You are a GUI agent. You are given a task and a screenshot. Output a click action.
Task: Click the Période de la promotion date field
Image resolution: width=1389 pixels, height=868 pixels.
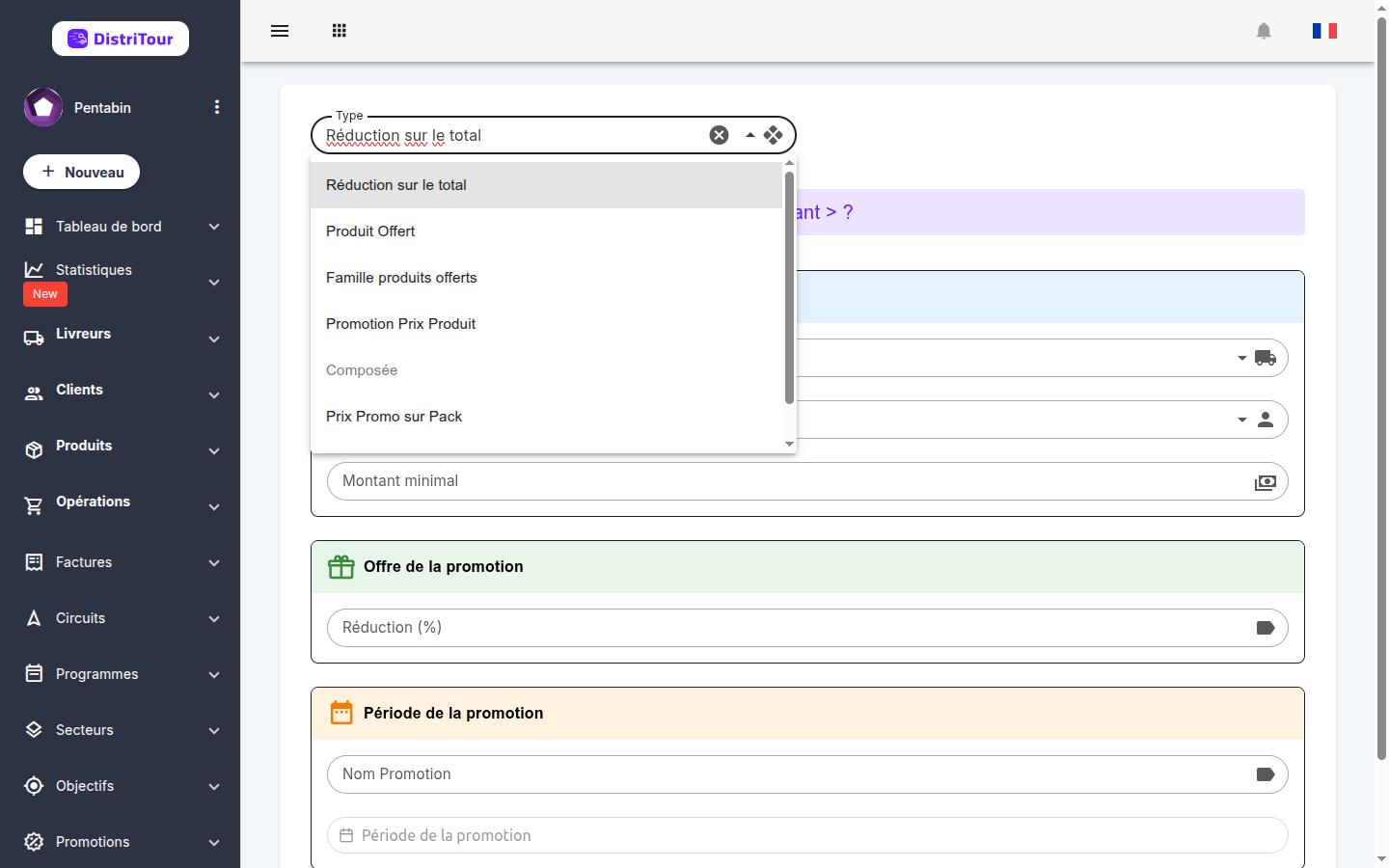[x=807, y=835]
